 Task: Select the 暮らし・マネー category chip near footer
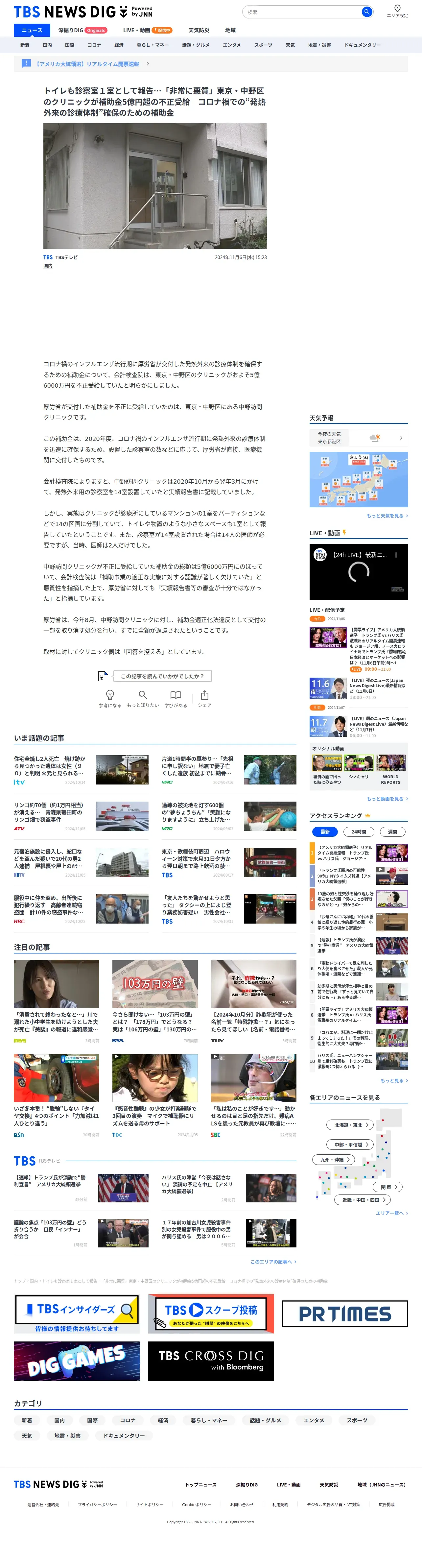coord(209,1420)
